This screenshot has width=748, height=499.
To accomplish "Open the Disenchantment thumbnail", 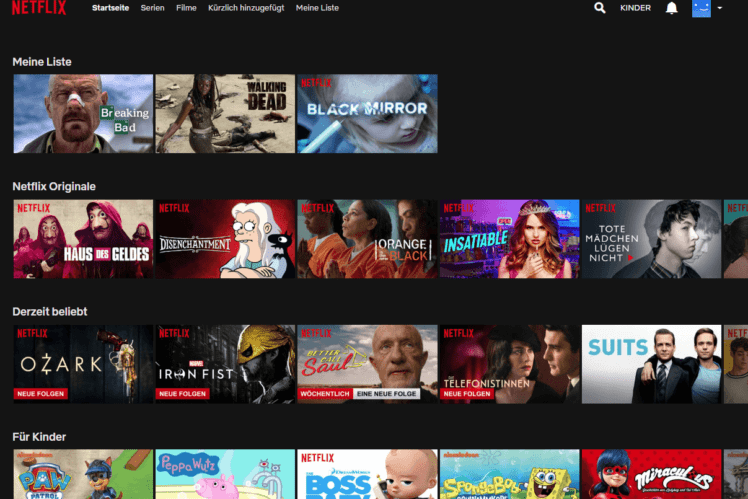I will pyautogui.click(x=225, y=239).
